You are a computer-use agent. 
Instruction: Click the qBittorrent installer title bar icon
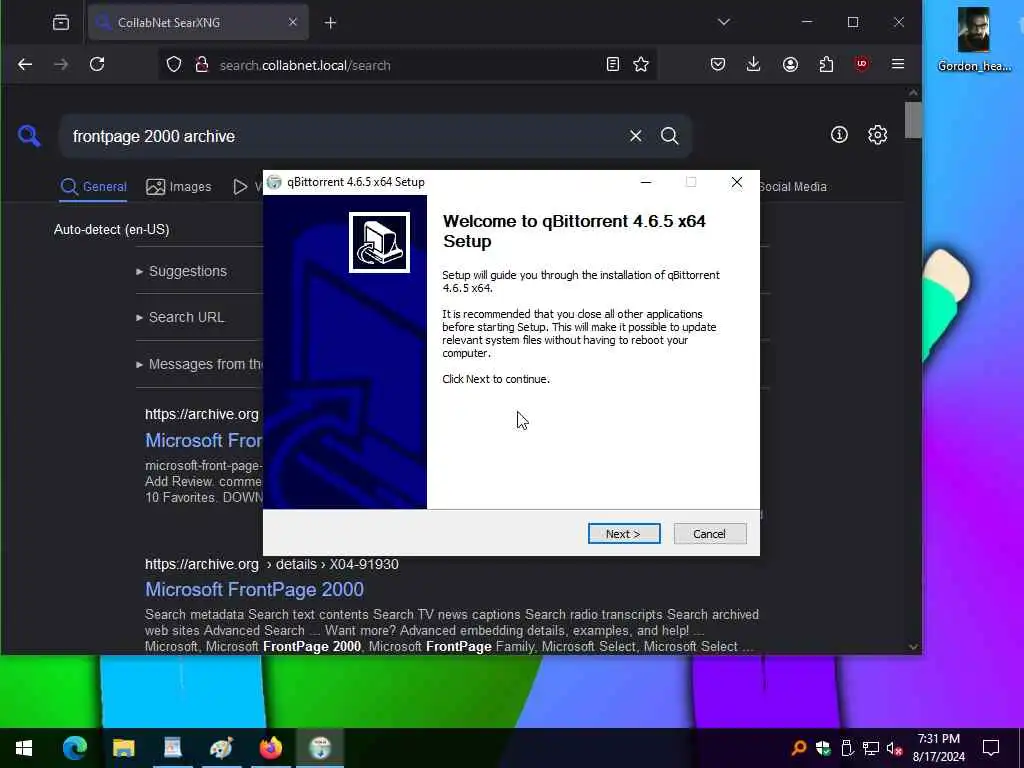274,182
